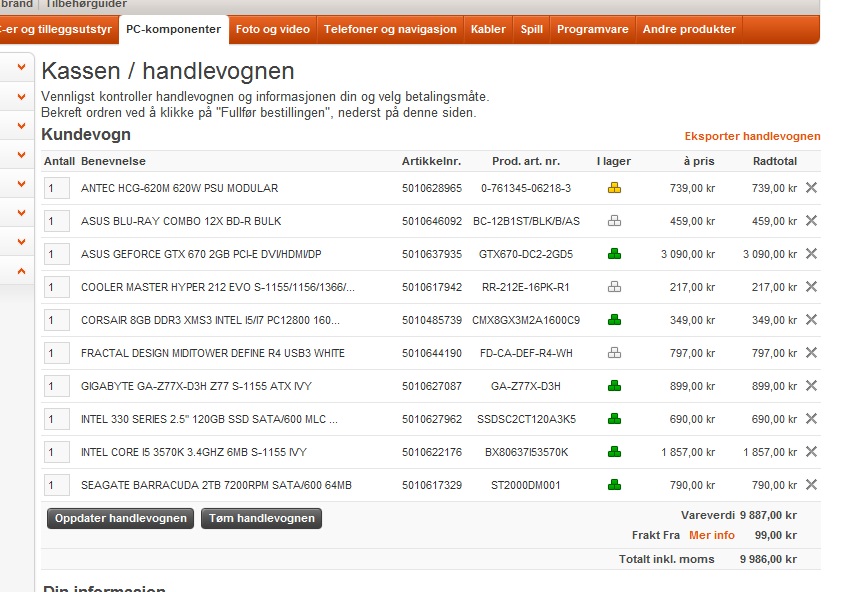The height and width of the screenshot is (592, 853).
Task: Click Vareverdi amount 9 887,00 kr
Action: (768, 515)
